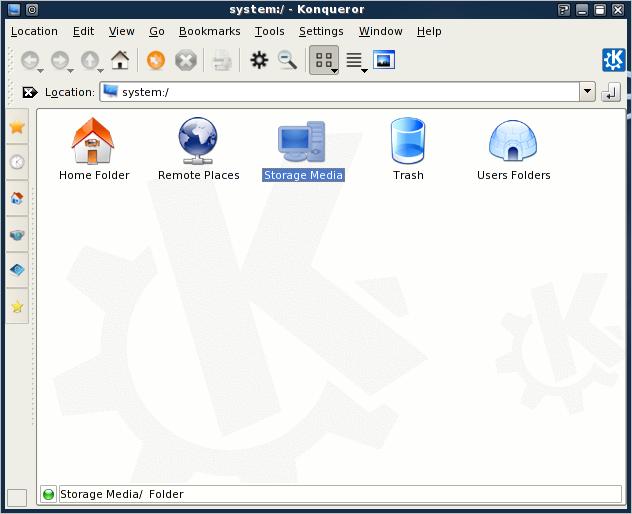Image resolution: width=632 pixels, height=514 pixels.
Task: Open Network sidebar tab
Action: (x=17, y=235)
